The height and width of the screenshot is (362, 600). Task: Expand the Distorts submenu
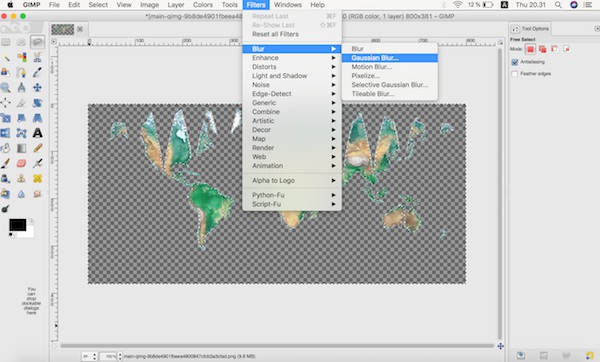pyautogui.click(x=292, y=67)
